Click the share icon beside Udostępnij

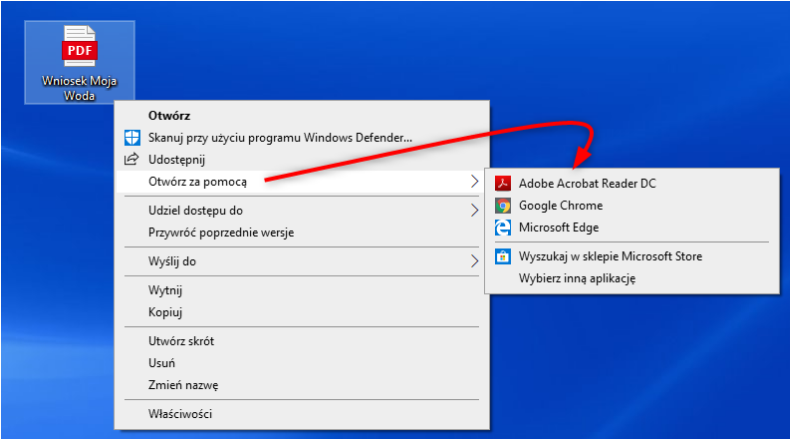point(131,159)
